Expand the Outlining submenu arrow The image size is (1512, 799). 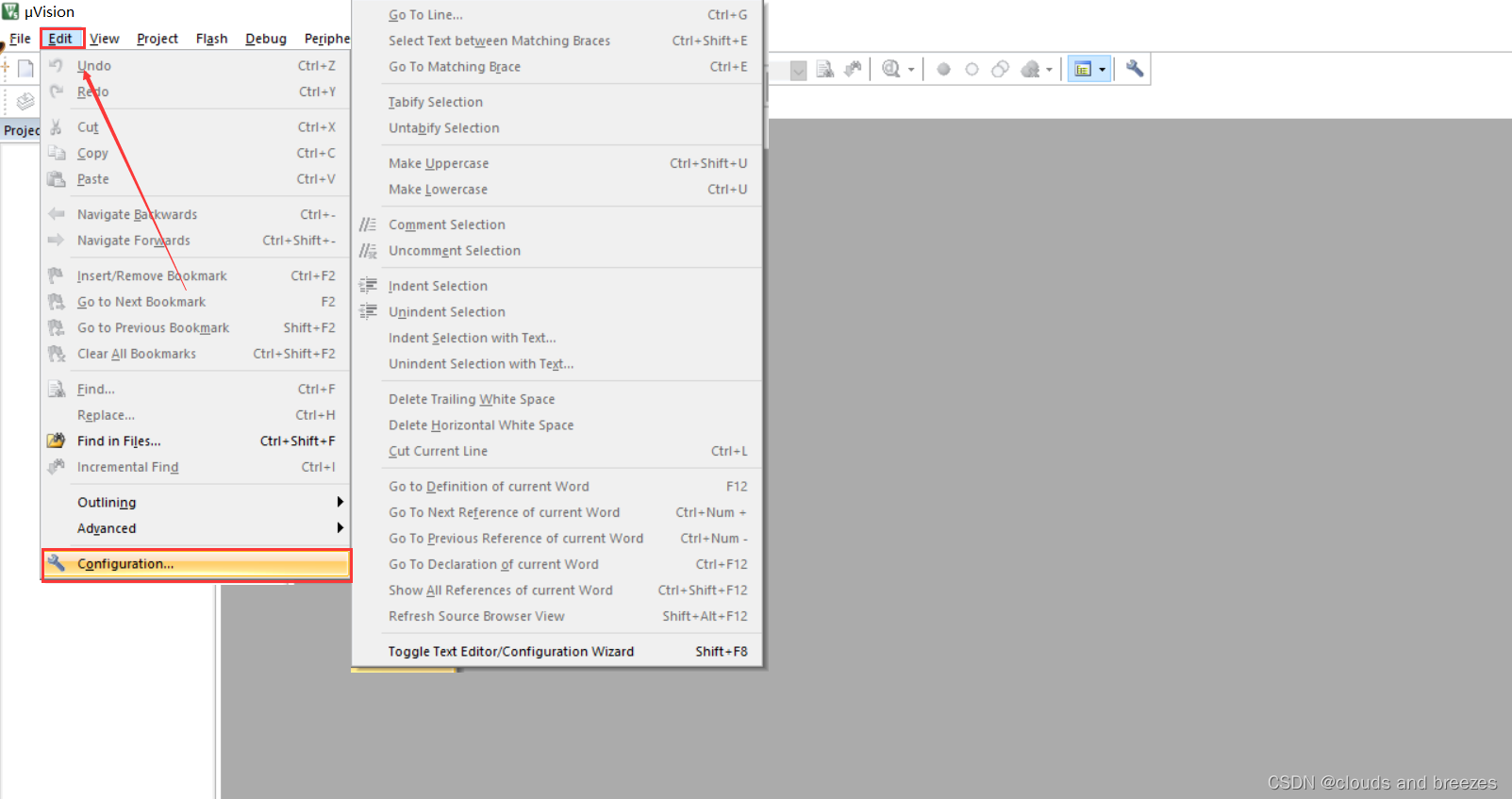pos(341,502)
